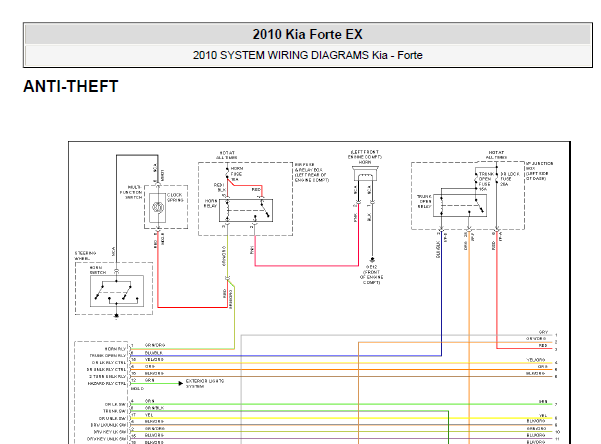Click the "DR LK RLY CTRL" pin label
The width and height of the screenshot is (601, 444).
[x=109, y=363]
